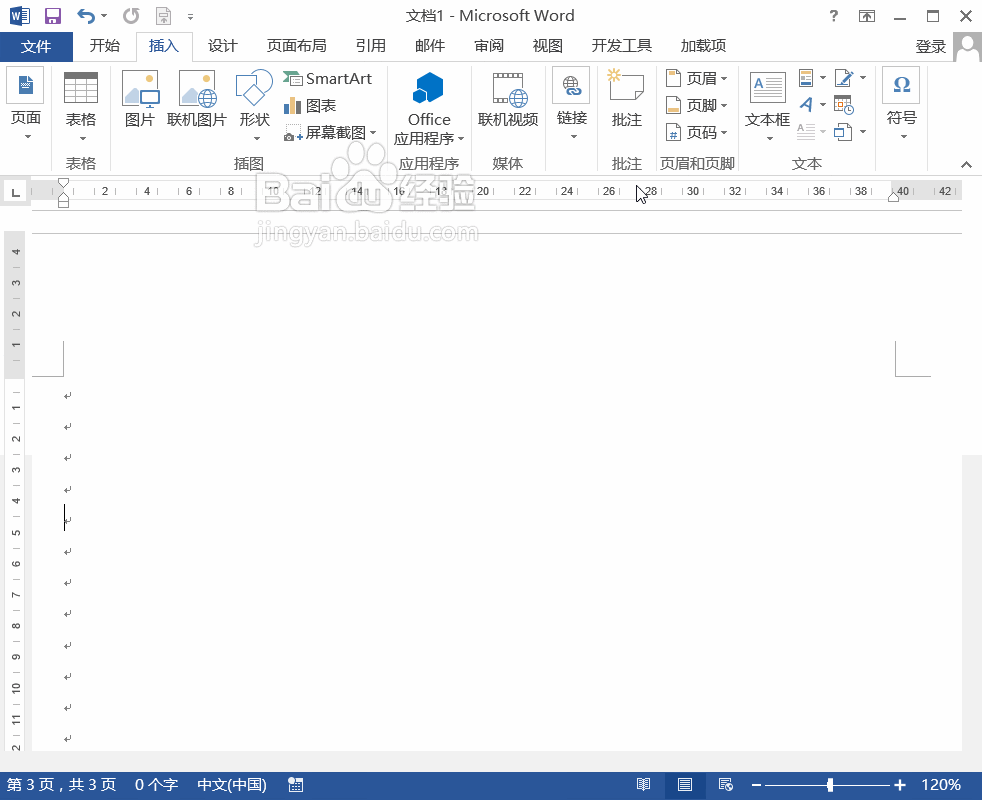Switch to Read Mode view
Viewport: 982px width, 800px height.
tap(643, 784)
